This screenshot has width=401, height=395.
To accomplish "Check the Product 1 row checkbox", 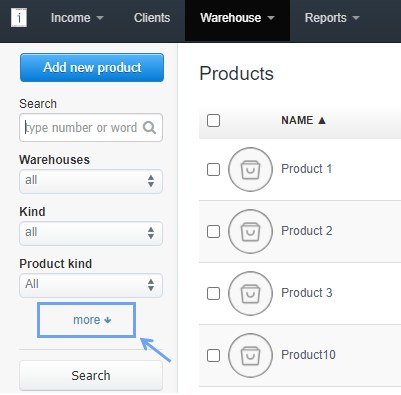I will 213,169.
